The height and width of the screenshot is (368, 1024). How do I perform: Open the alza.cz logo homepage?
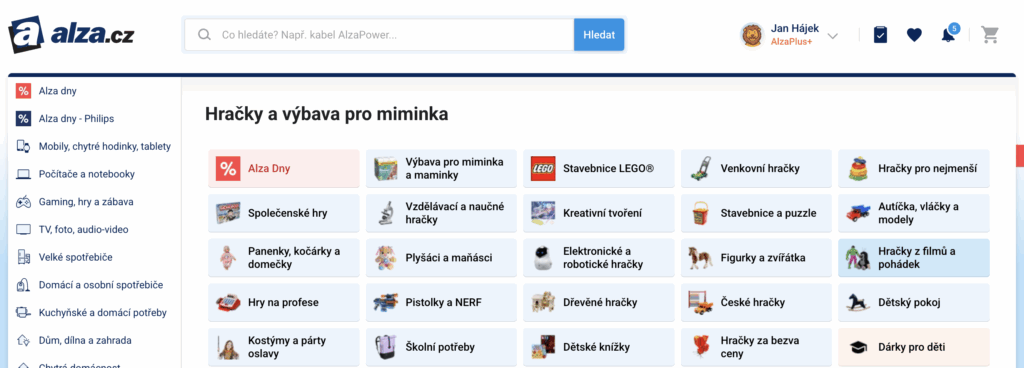tap(71, 35)
